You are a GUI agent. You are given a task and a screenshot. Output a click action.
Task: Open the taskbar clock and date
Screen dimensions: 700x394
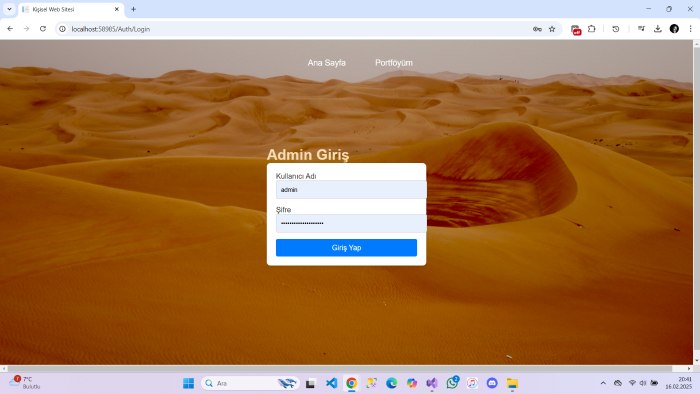point(679,383)
